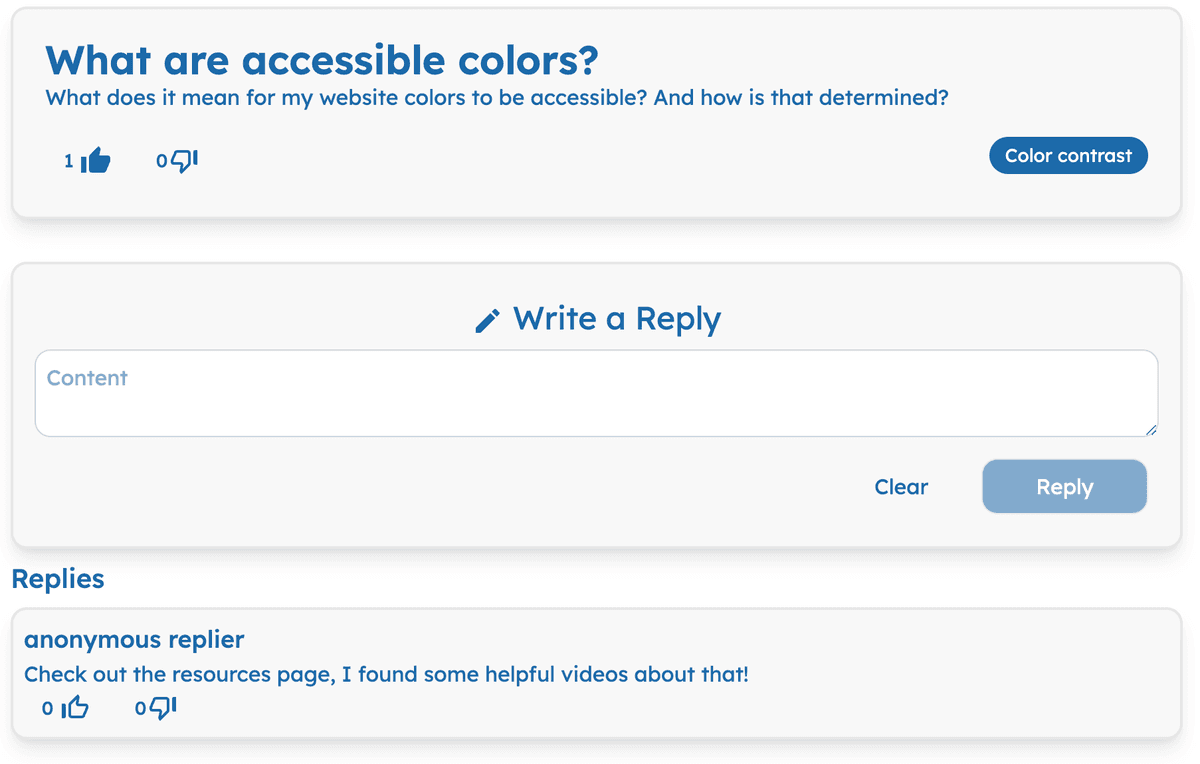1200x764 pixels.
Task: Click the Content textarea resize handle
Action: [1151, 429]
